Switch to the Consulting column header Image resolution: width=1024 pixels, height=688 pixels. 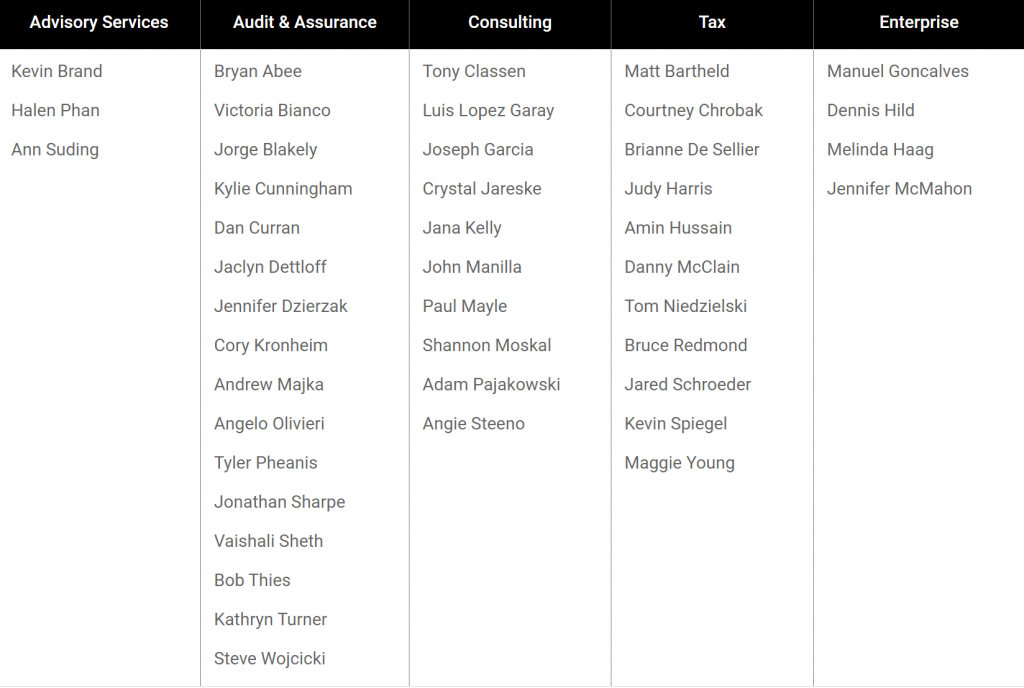tap(510, 22)
